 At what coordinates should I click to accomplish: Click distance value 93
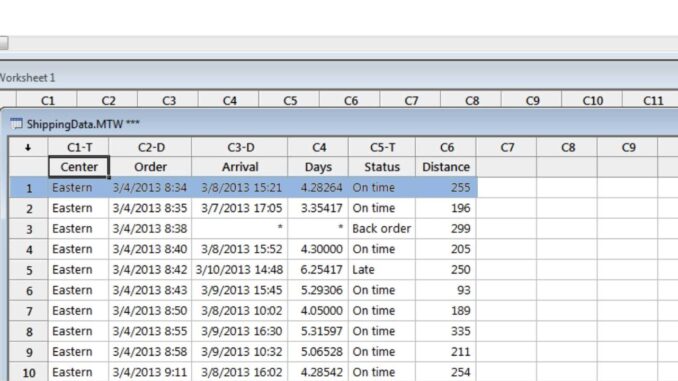[446, 290]
